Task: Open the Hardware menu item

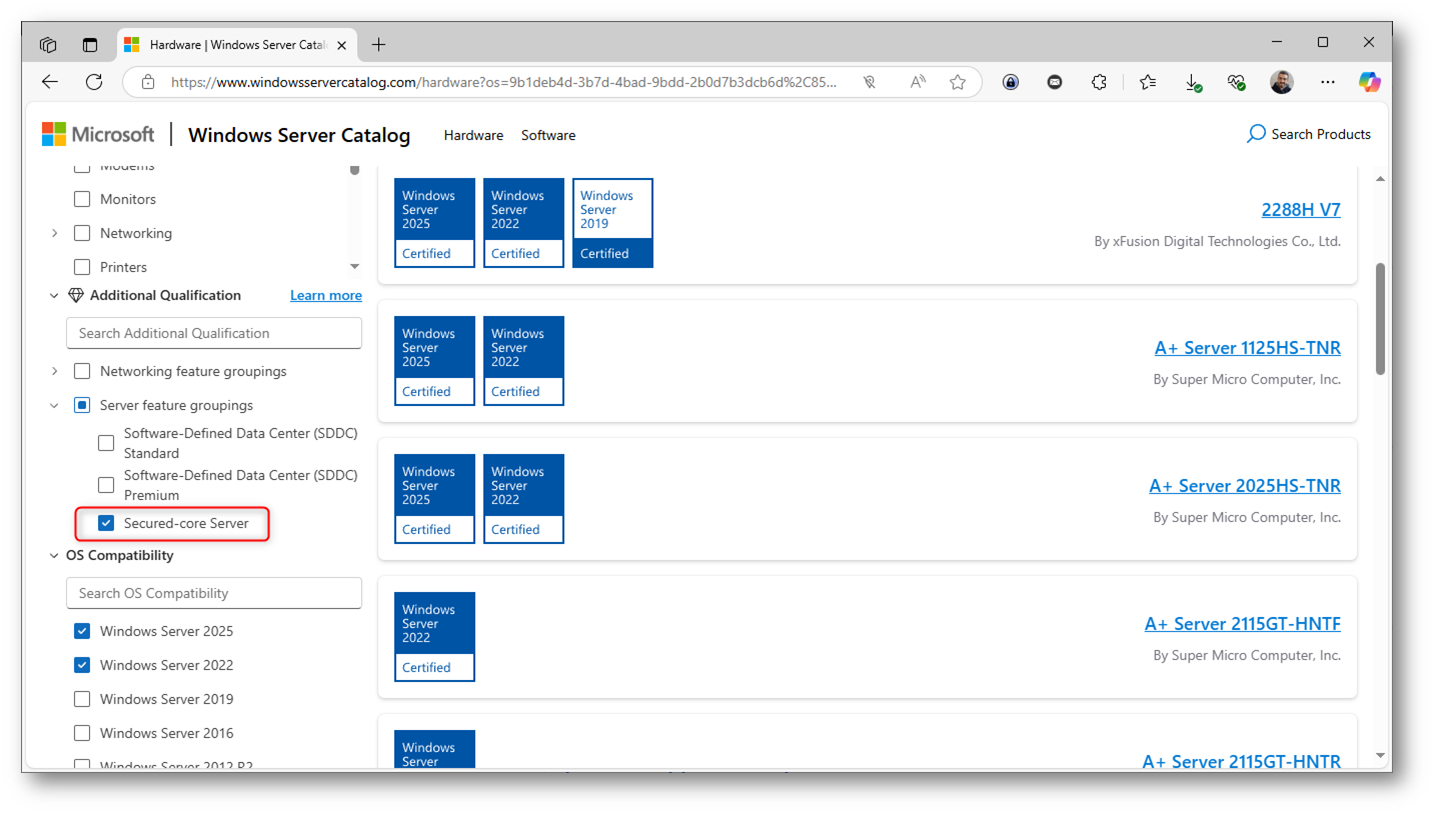Action: [473, 135]
